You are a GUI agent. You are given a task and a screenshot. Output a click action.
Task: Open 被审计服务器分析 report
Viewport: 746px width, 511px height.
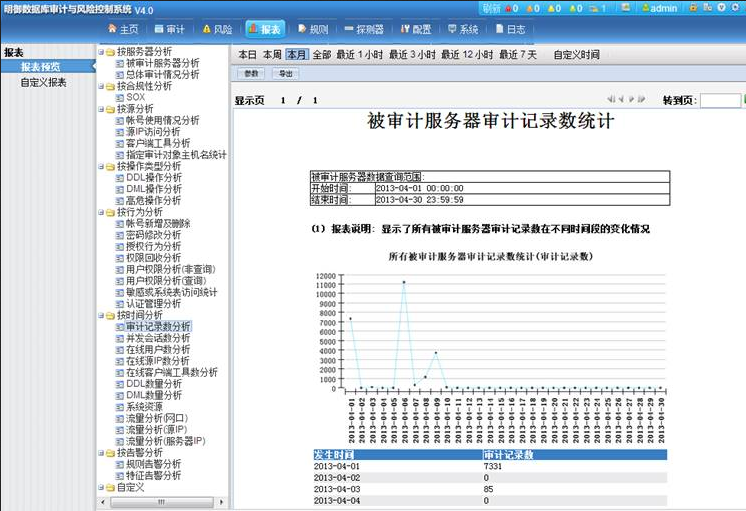click(x=163, y=63)
